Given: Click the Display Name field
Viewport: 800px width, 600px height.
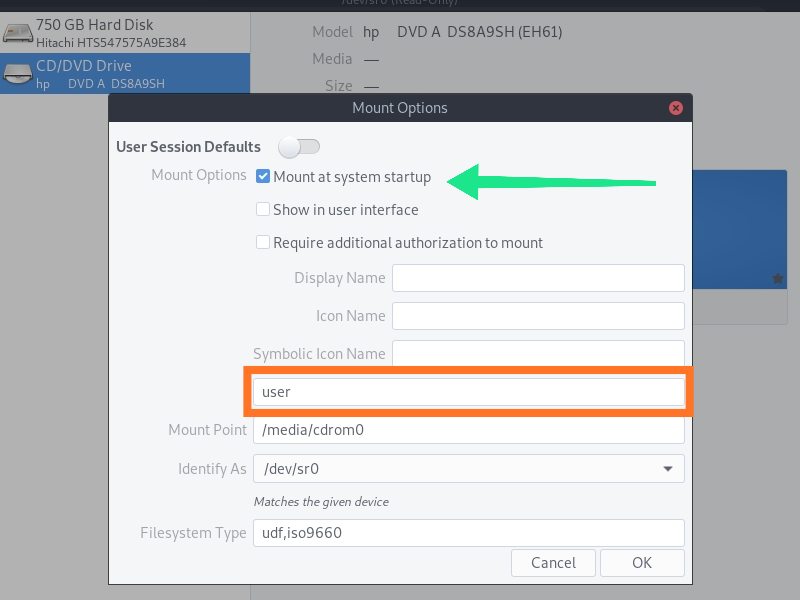Looking at the screenshot, I should (538, 278).
